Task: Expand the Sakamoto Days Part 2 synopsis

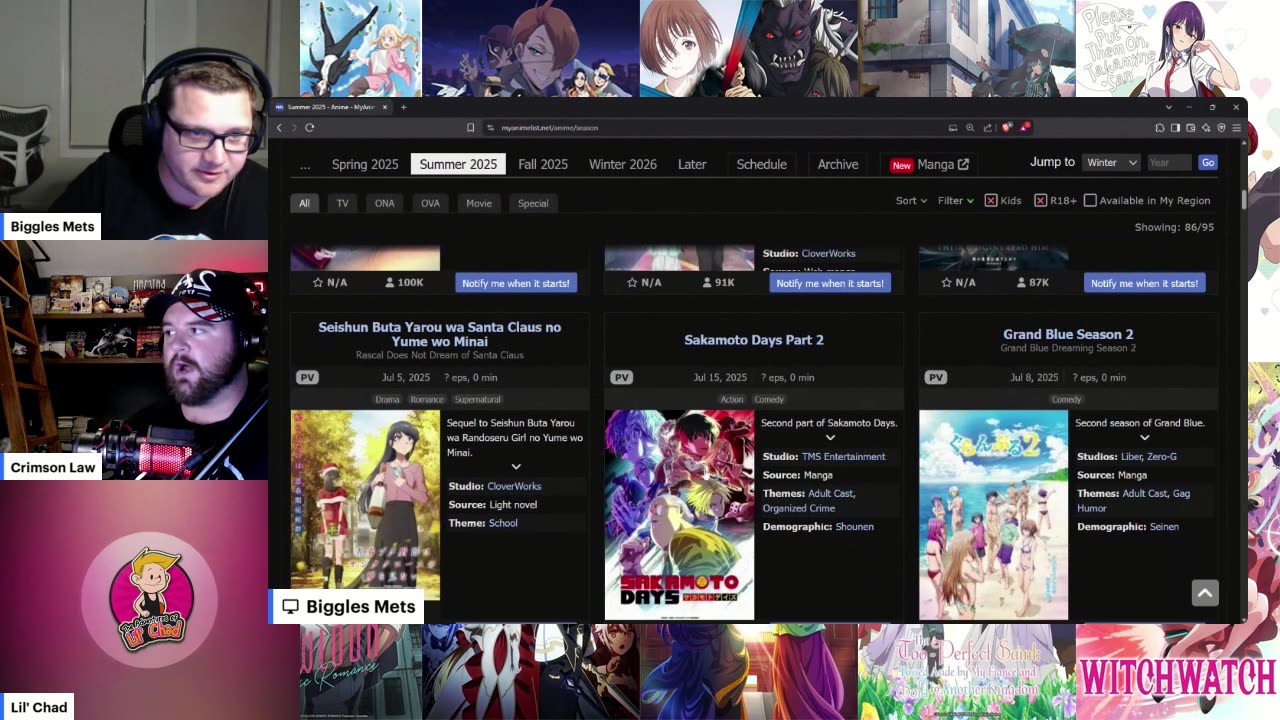Action: click(830, 437)
